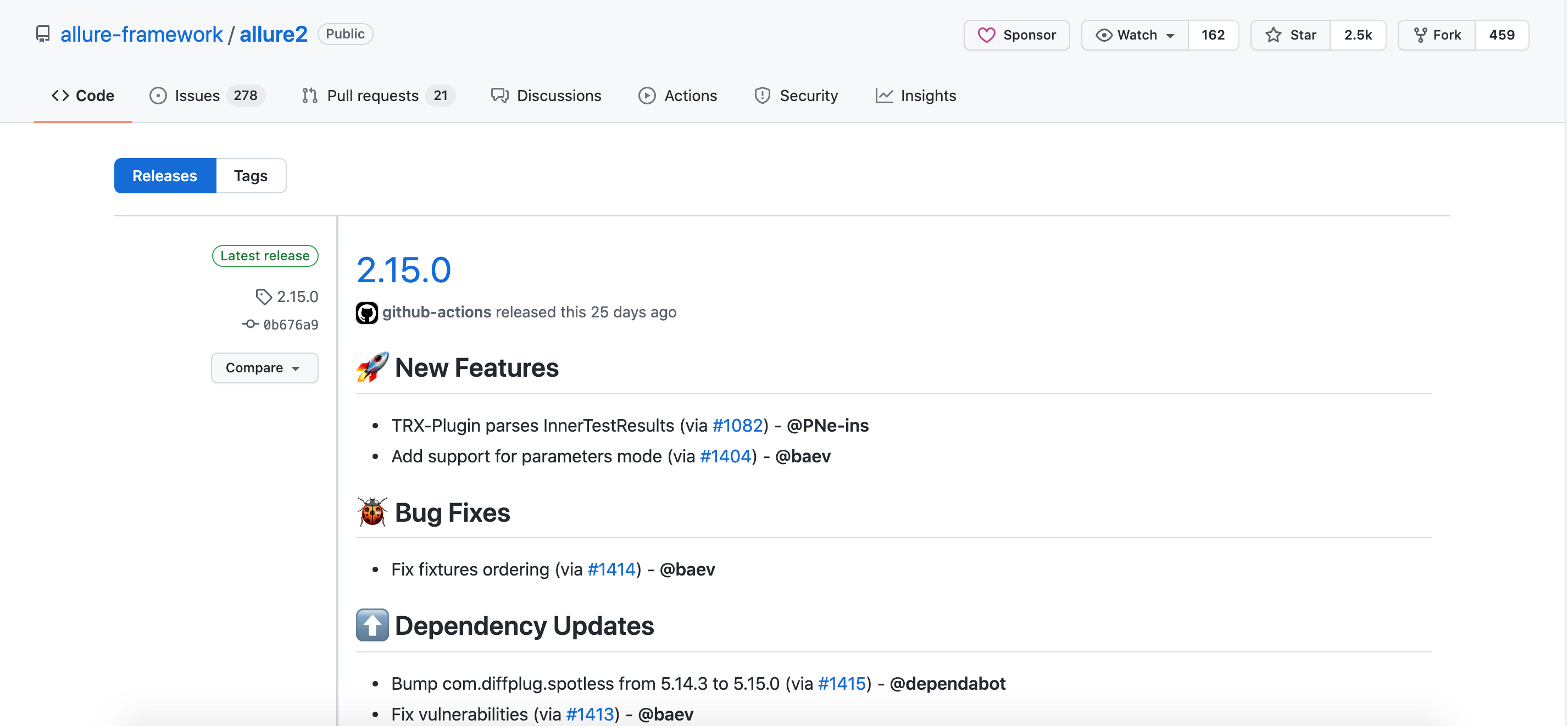Click the Latest release label
1568x726 pixels.
click(x=265, y=255)
